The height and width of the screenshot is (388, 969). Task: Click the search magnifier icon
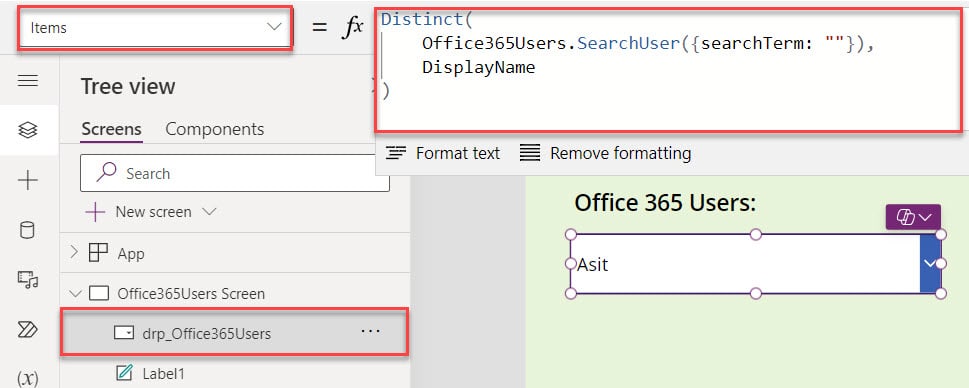click(x=106, y=172)
